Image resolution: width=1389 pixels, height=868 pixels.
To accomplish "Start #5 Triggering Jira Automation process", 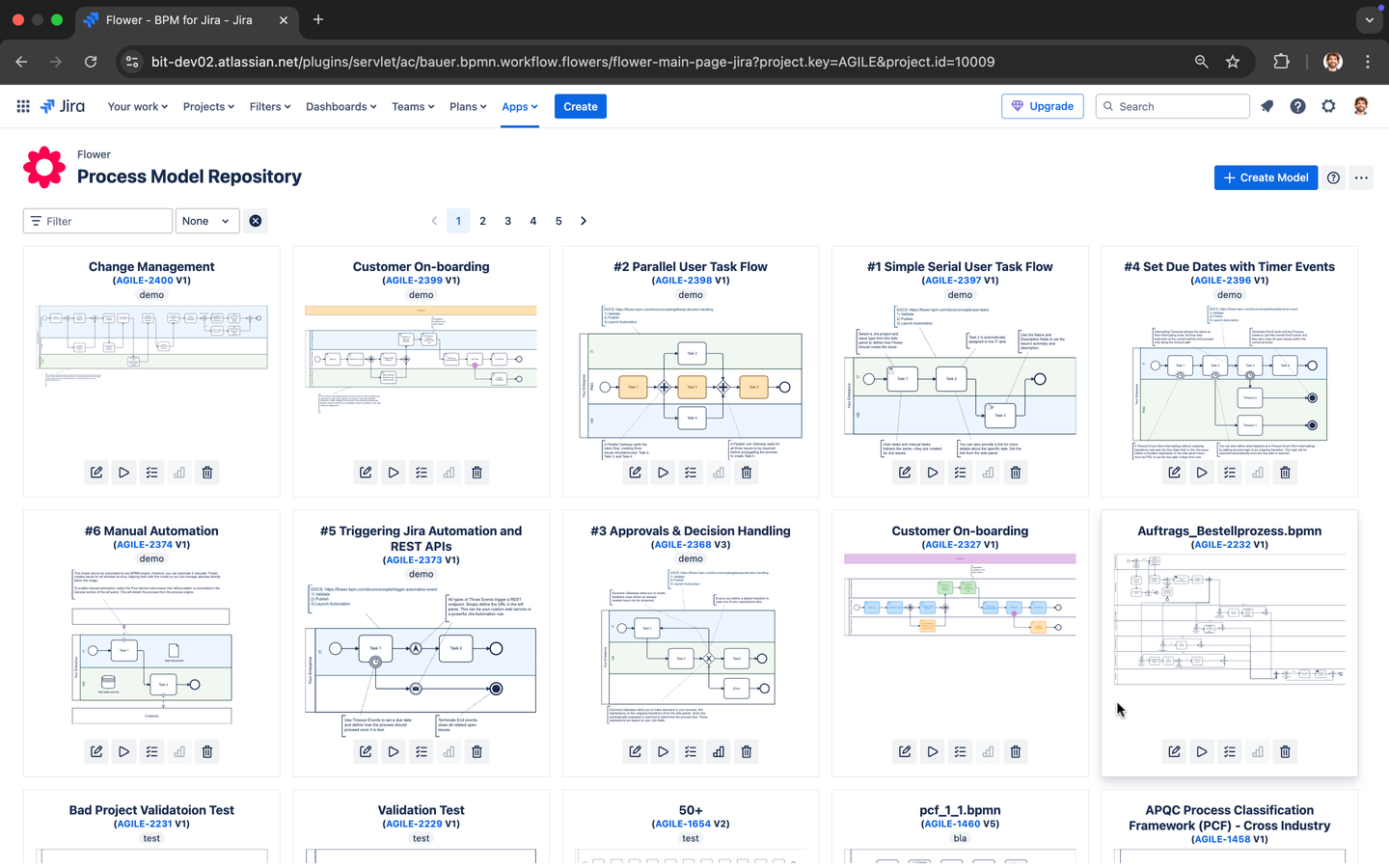I will point(394,751).
